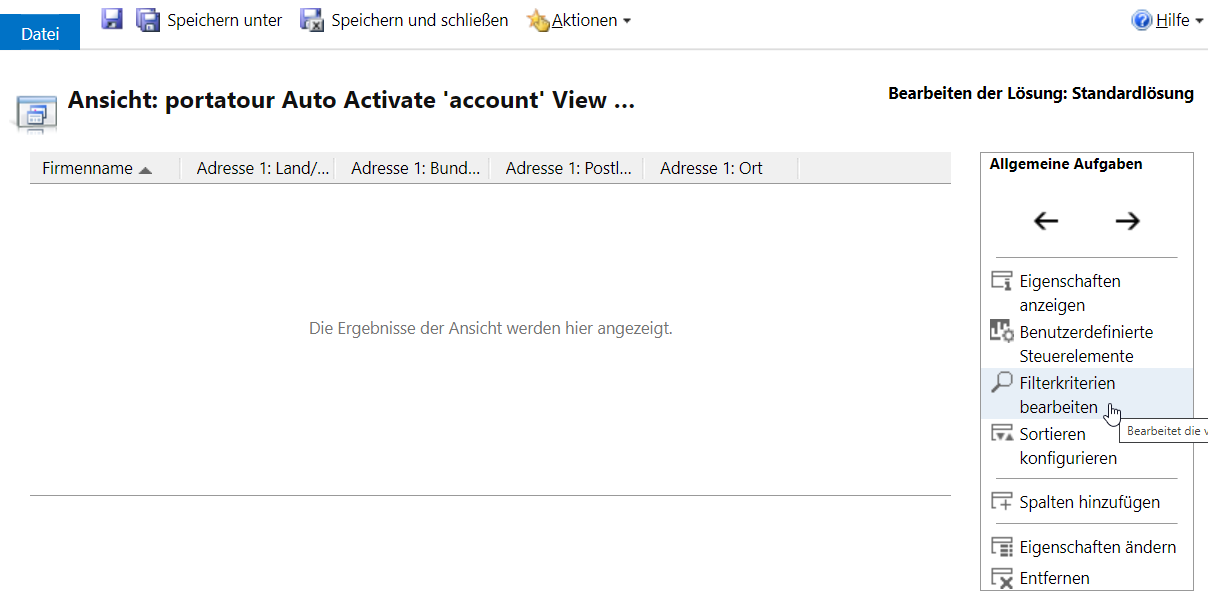The width and height of the screenshot is (1208, 599).
Task: Click the Sortieren konfigurieren icon
Action: click(x=1001, y=434)
